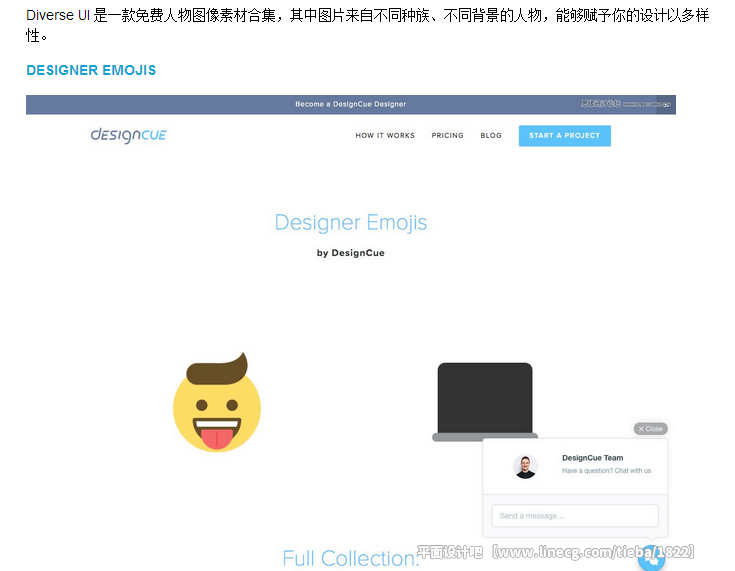Close the DesignCue chat popup
This screenshot has width=735, height=571.
click(x=651, y=428)
